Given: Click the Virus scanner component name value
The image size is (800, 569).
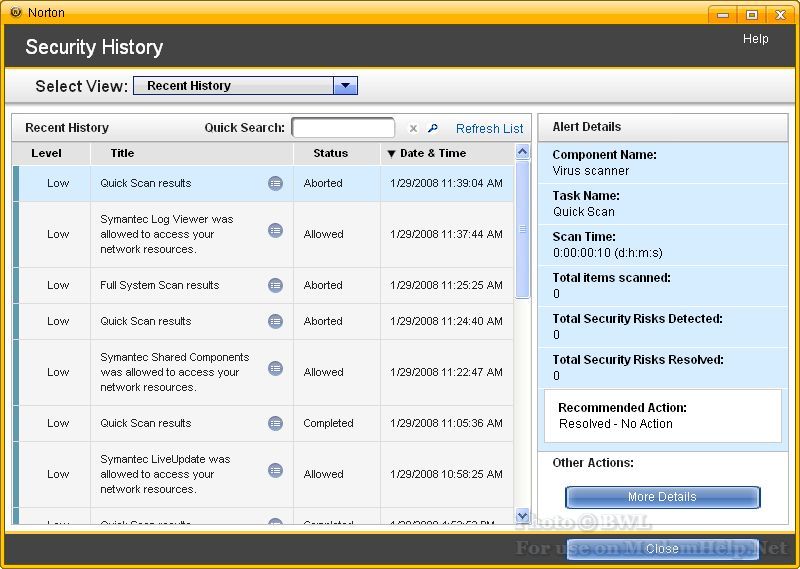Looking at the screenshot, I should pyautogui.click(x=591, y=171).
